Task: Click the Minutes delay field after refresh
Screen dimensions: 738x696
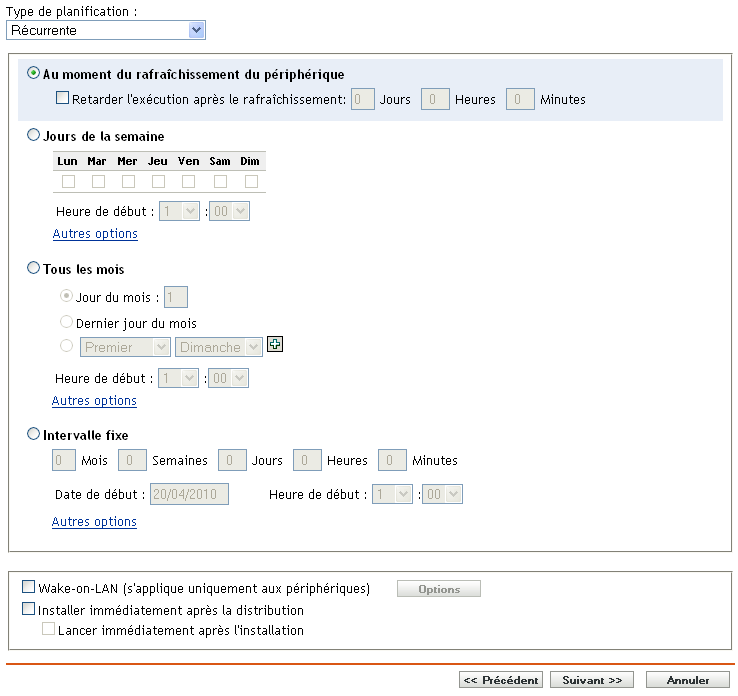Action: 520,99
